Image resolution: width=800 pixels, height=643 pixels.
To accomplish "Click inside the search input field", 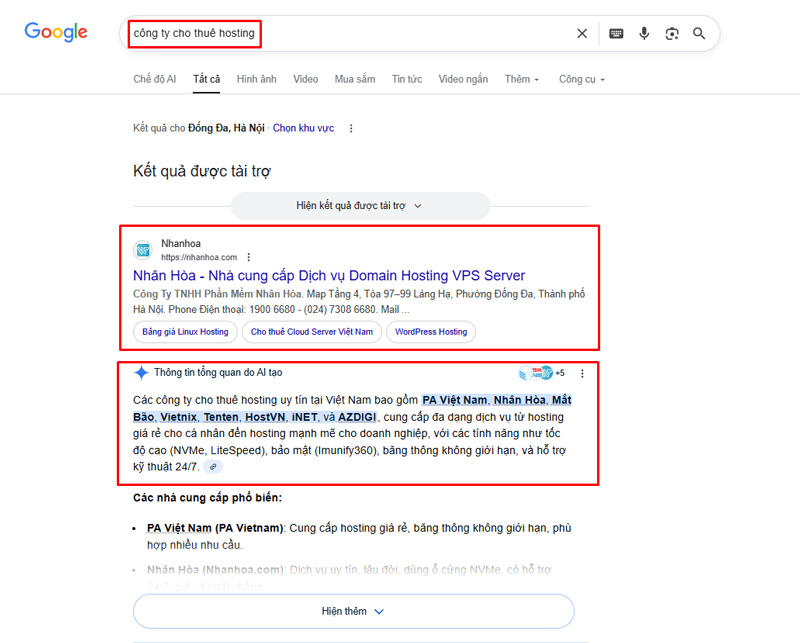I will pyautogui.click(x=300, y=33).
